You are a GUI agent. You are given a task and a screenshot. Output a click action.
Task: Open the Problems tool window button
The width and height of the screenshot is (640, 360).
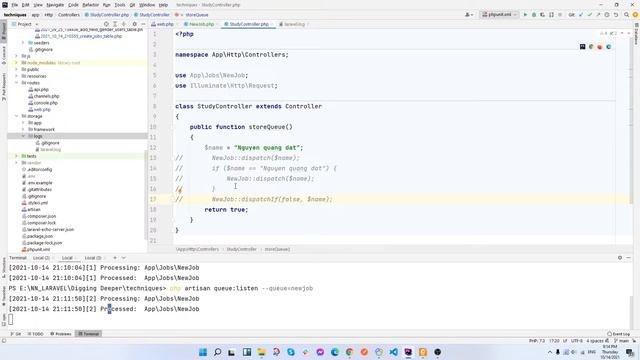pos(61,334)
